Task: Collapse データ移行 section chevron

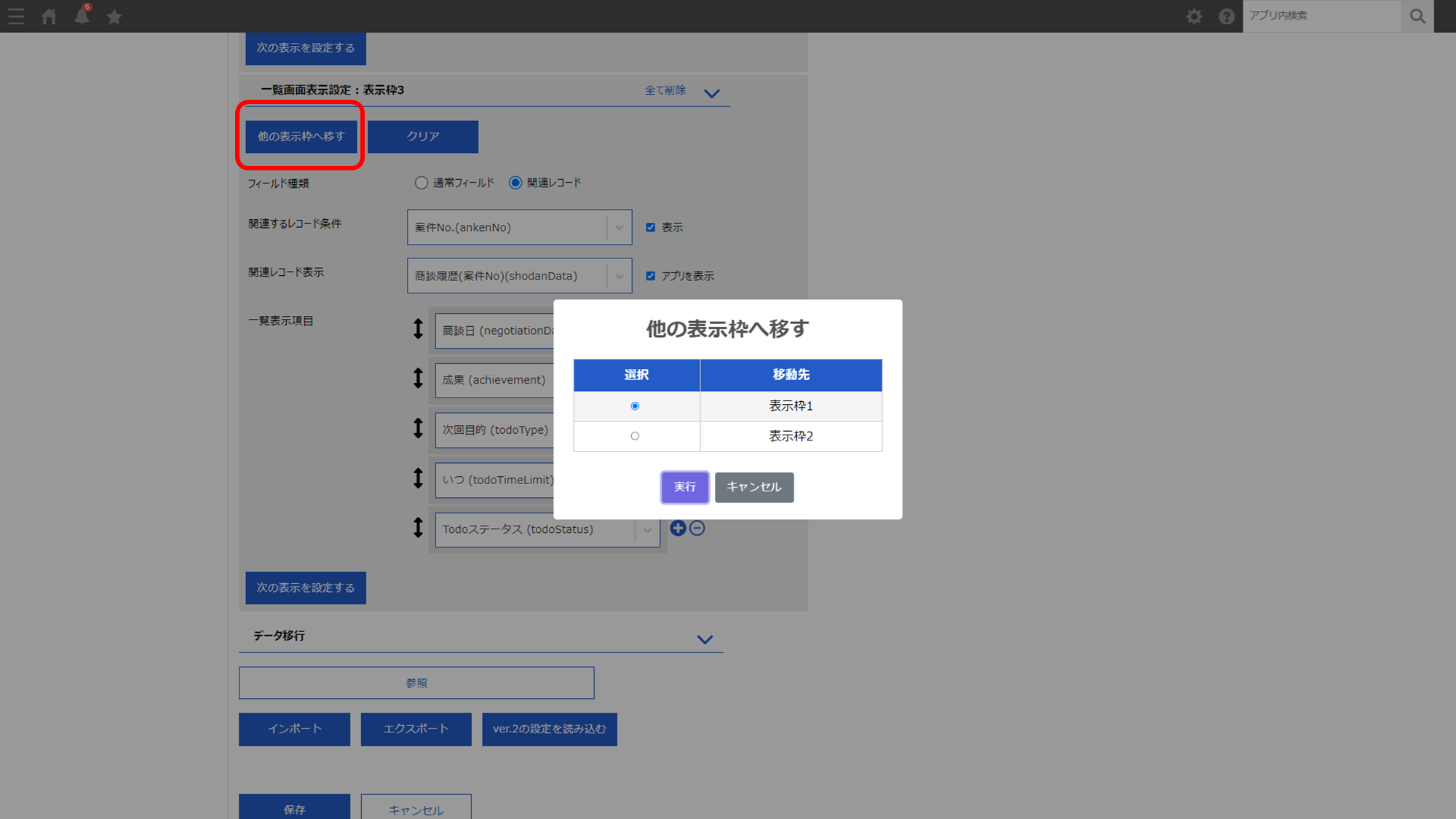Action: point(705,639)
